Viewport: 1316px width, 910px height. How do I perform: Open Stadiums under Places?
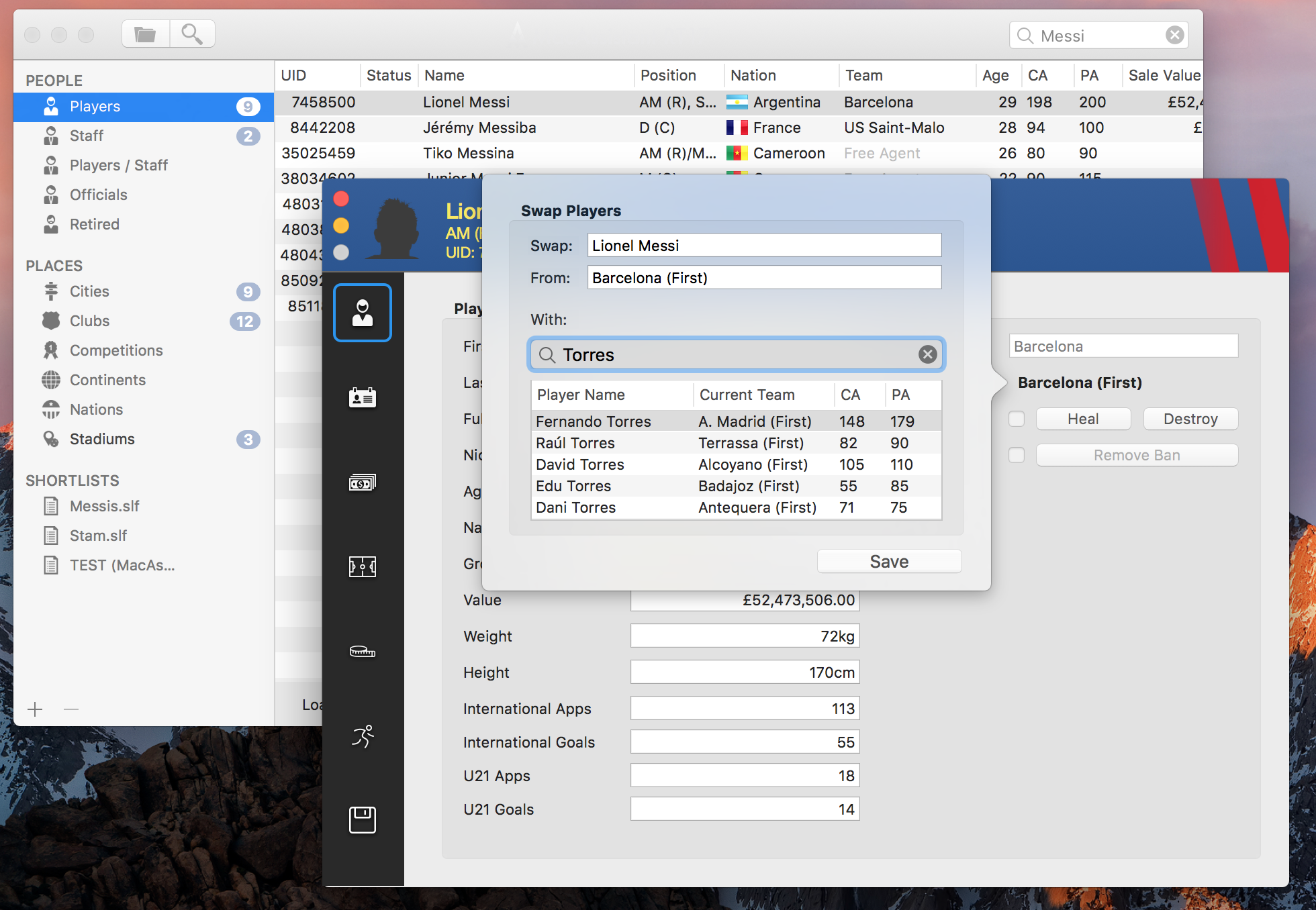pyautogui.click(x=144, y=440)
